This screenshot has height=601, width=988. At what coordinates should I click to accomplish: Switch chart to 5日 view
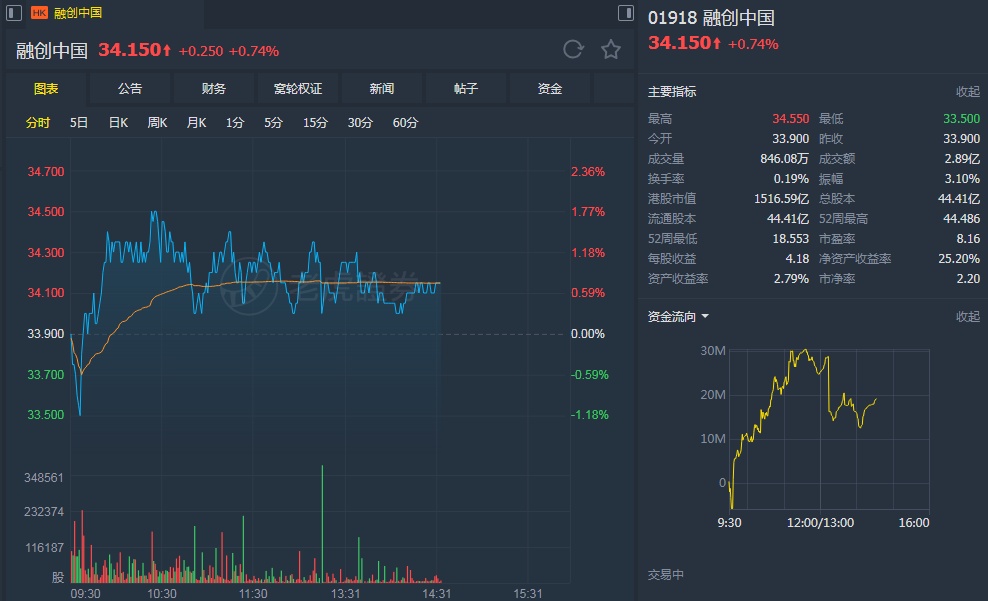79,123
